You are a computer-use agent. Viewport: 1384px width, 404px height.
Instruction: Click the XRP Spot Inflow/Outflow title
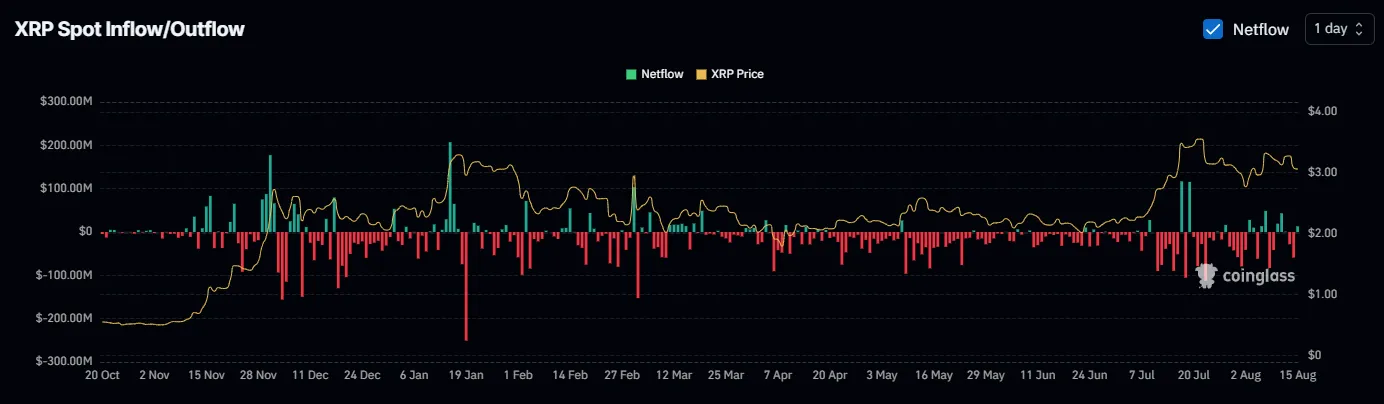point(130,30)
